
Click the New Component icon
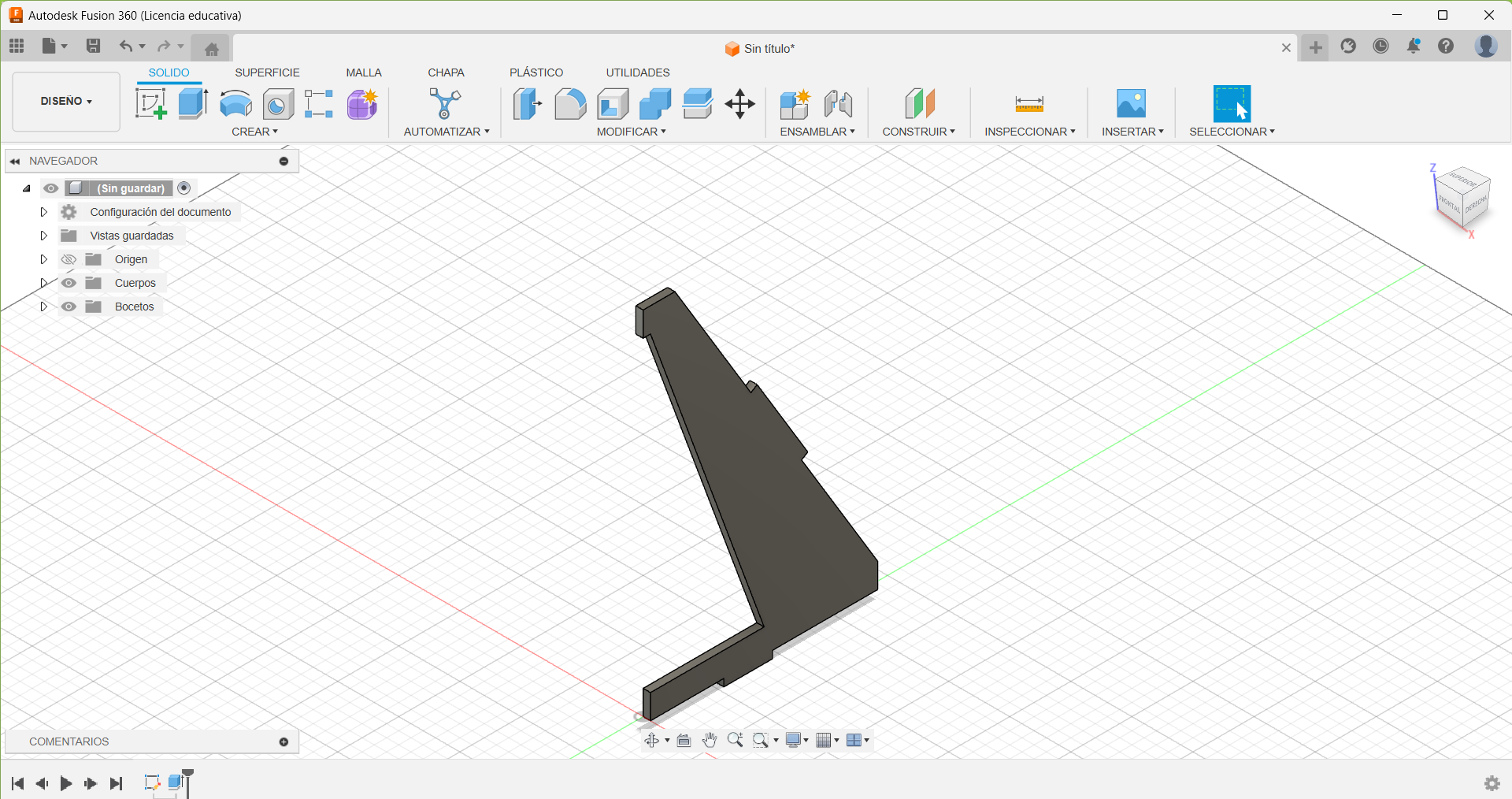click(795, 103)
